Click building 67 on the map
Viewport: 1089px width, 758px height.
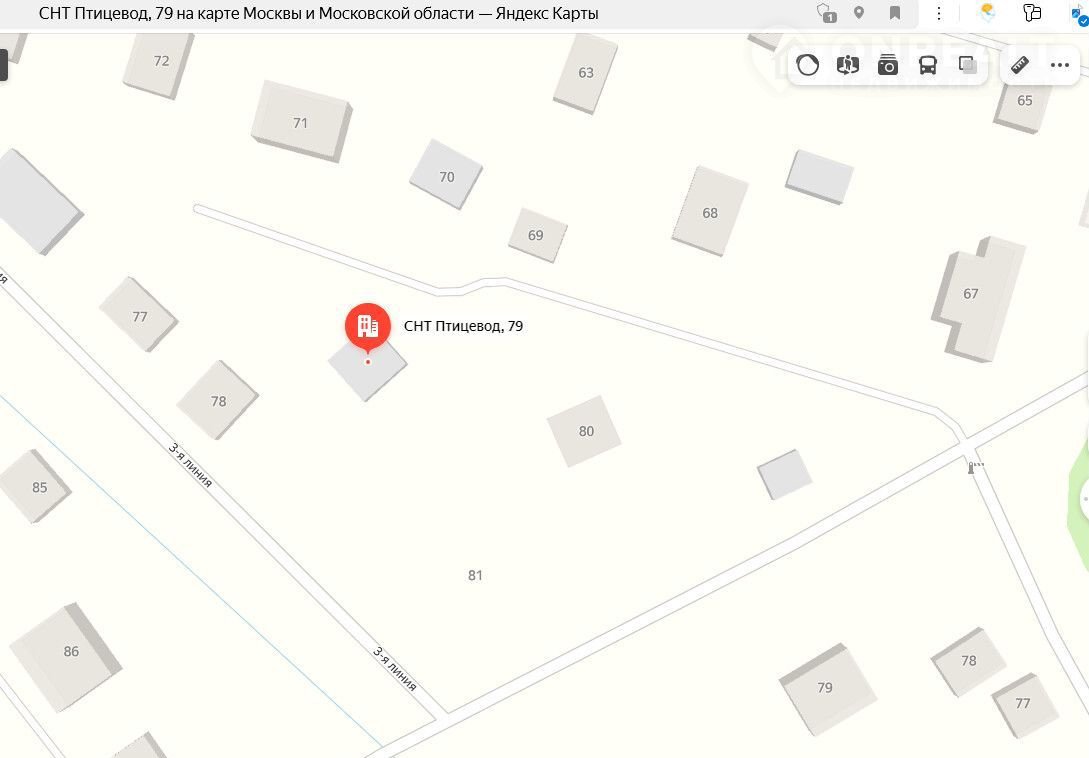pos(977,299)
